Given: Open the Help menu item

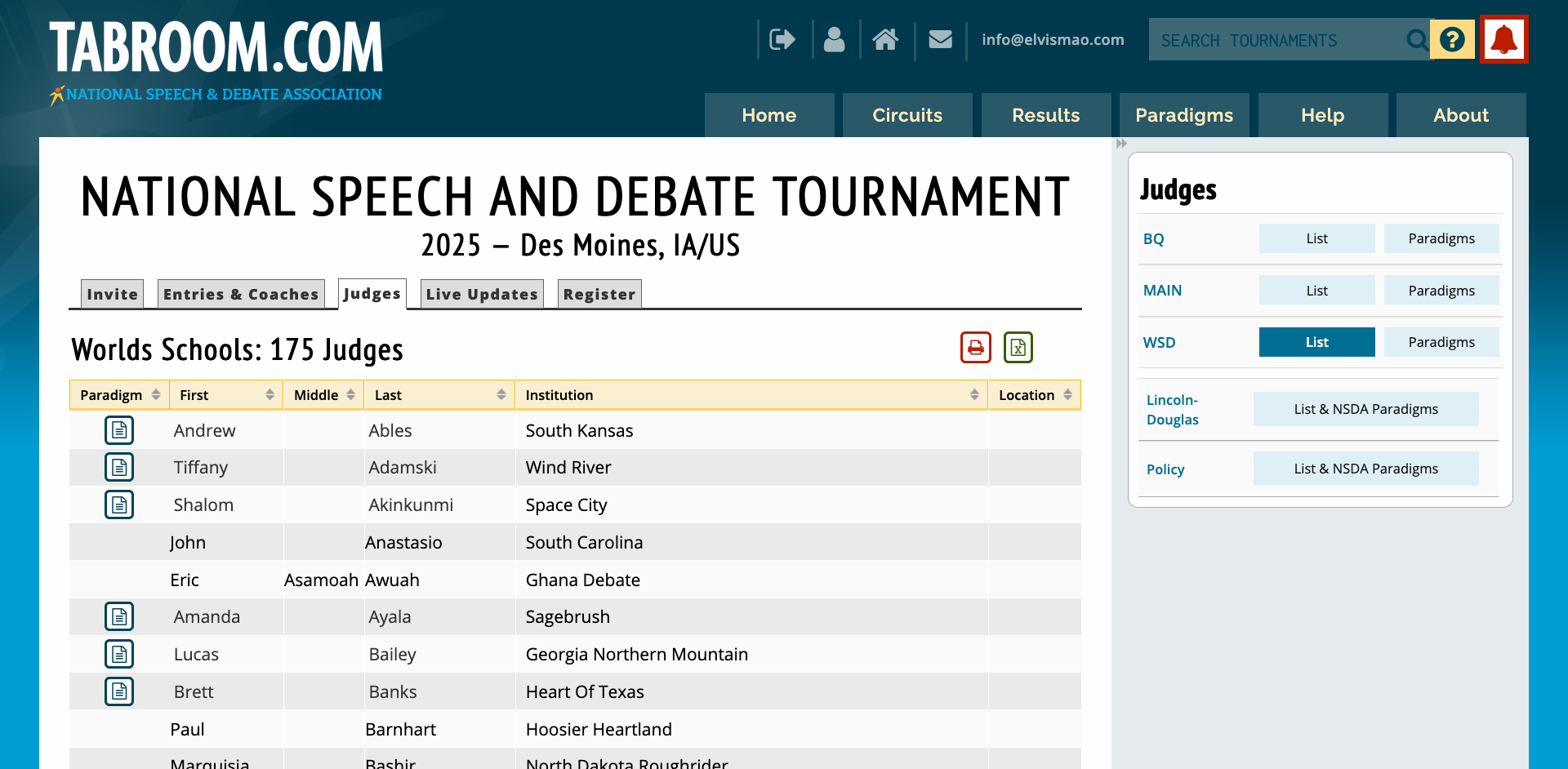Looking at the screenshot, I should pyautogui.click(x=1323, y=115).
